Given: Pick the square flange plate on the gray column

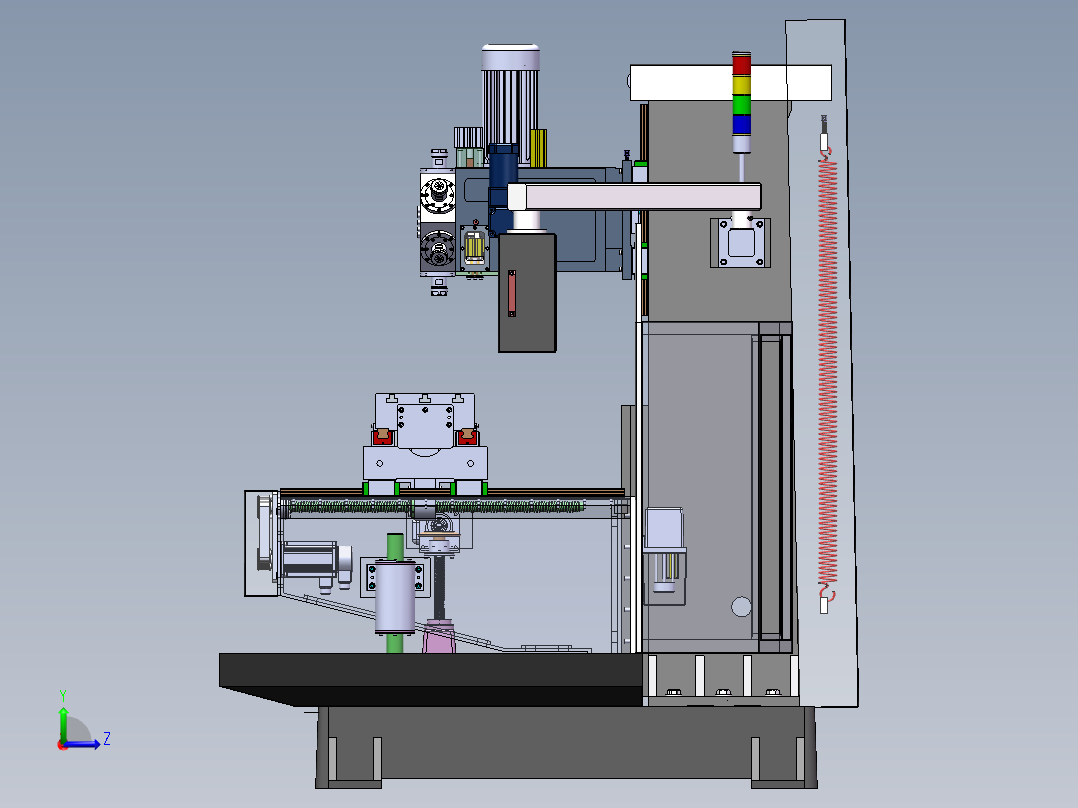Looking at the screenshot, I should click(740, 243).
